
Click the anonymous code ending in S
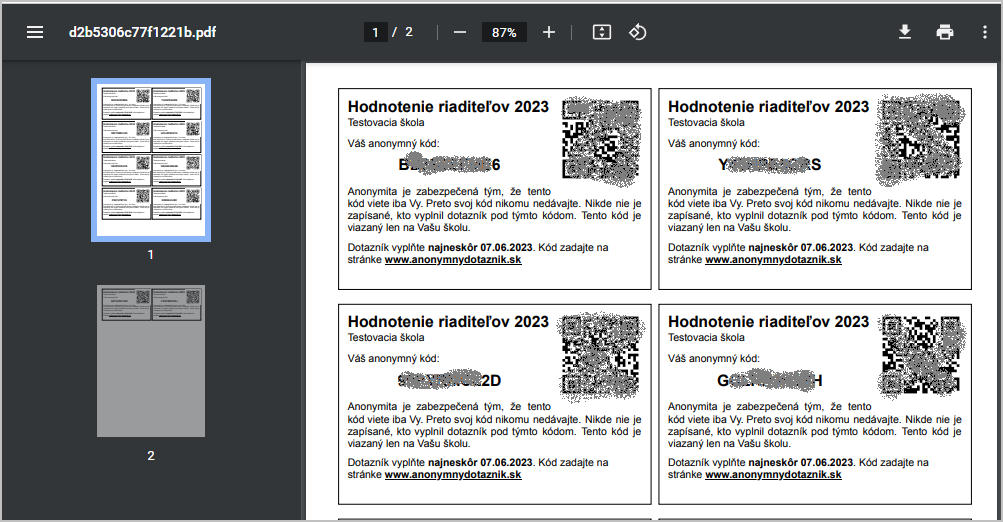(x=770, y=164)
